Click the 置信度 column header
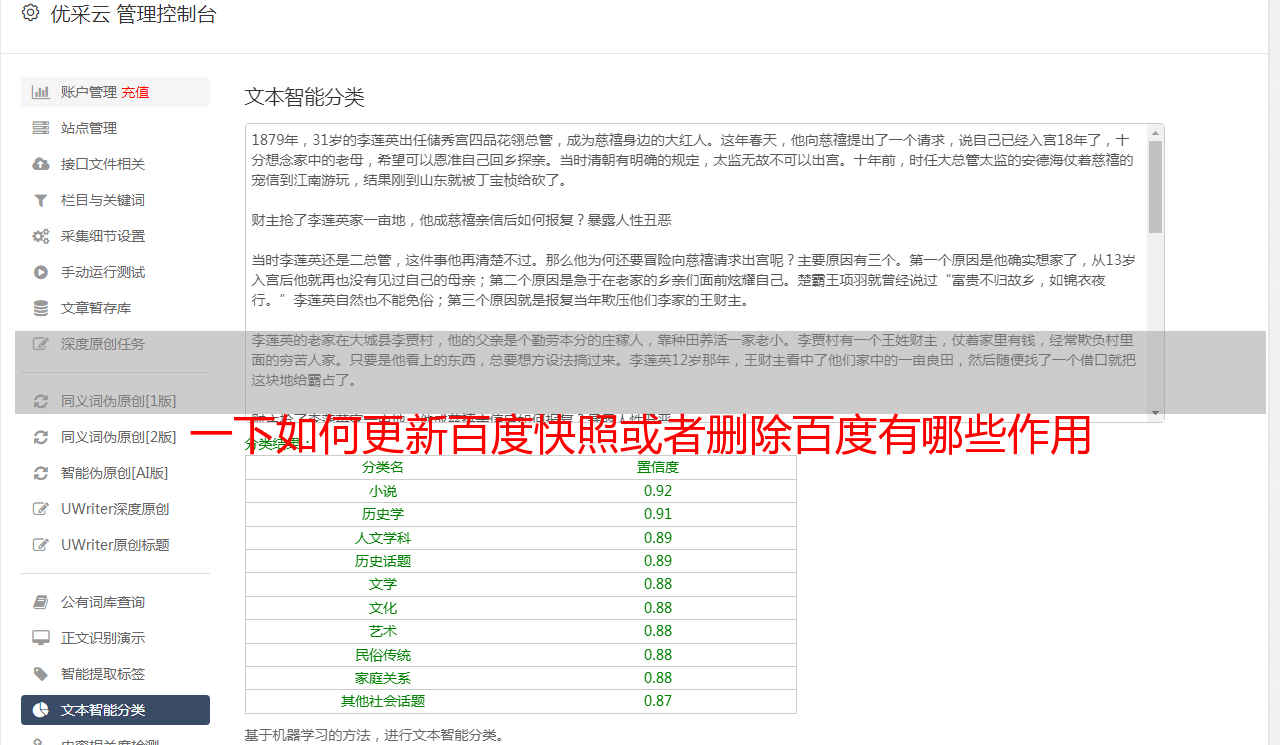This screenshot has width=1280, height=745. pyautogui.click(x=658, y=467)
